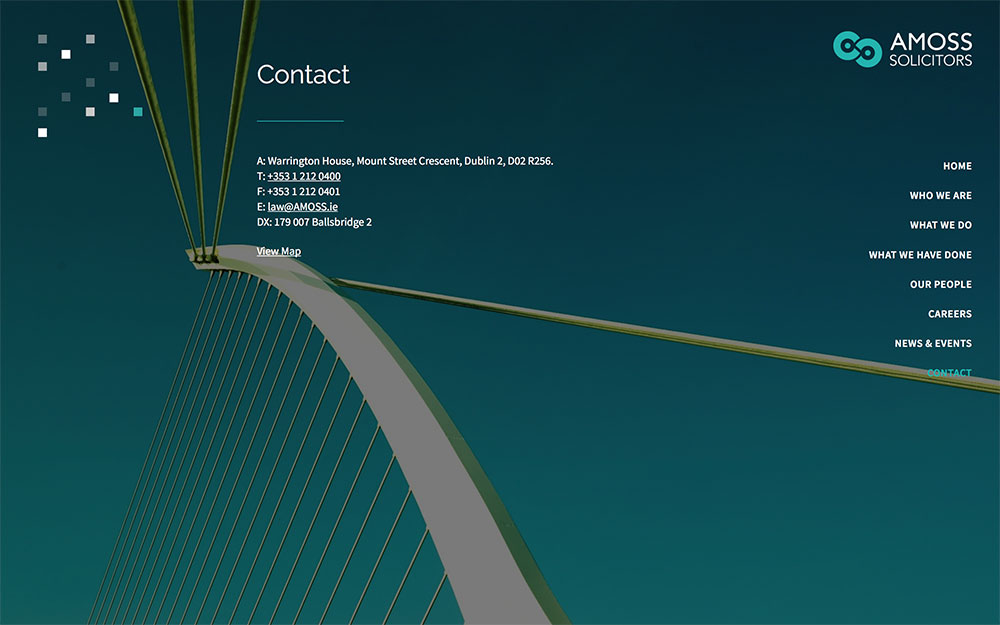Navigate to the HOME menu item
Screen dimensions: 1000x625
click(957, 166)
